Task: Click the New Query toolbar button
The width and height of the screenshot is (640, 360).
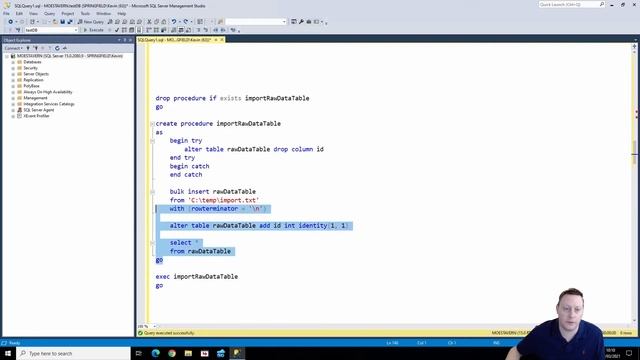Action: point(91,22)
